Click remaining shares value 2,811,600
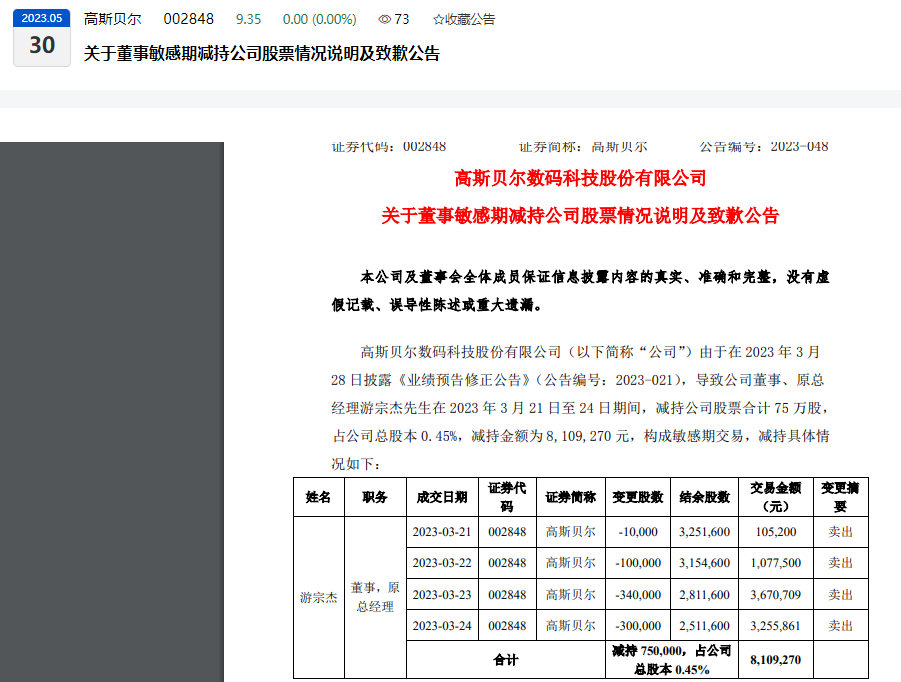The height and width of the screenshot is (682, 901). coord(704,595)
